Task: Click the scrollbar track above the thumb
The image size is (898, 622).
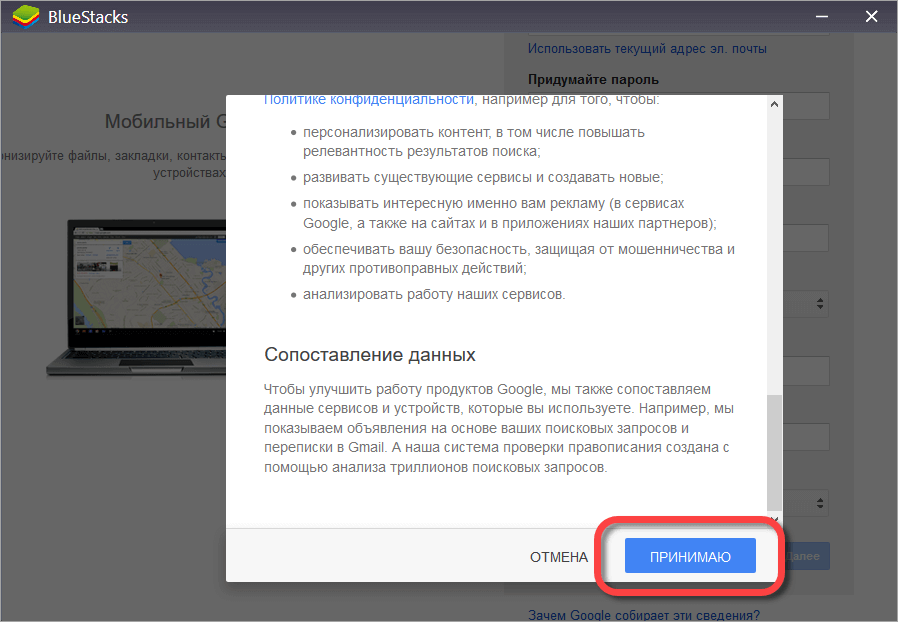Action: point(774,250)
